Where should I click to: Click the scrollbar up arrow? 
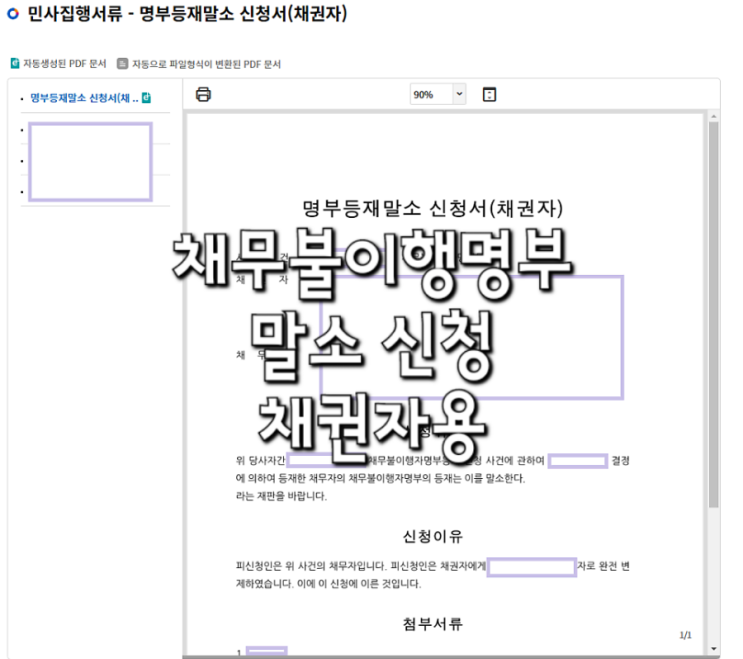713,116
